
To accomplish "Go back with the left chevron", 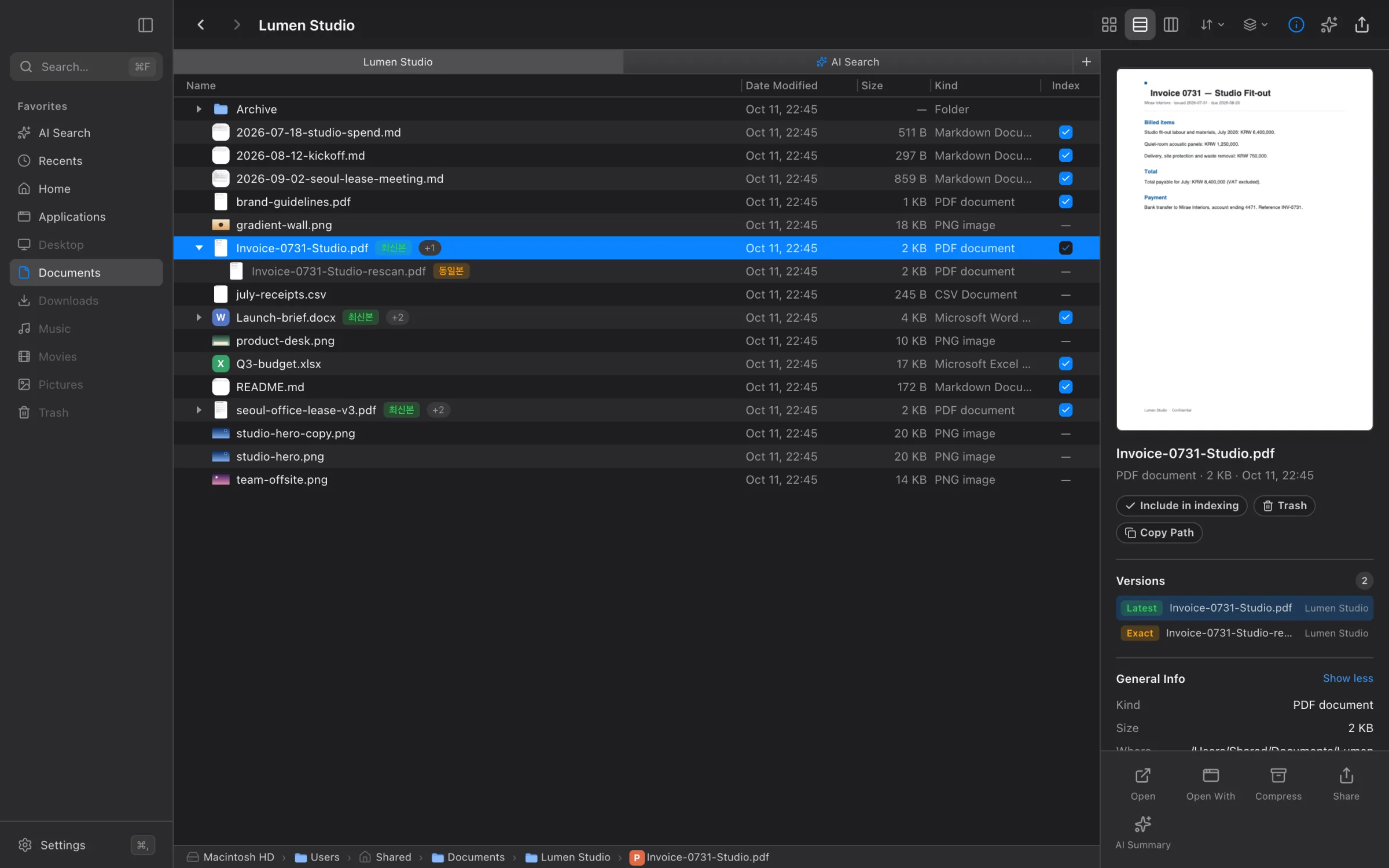I will pos(201,25).
